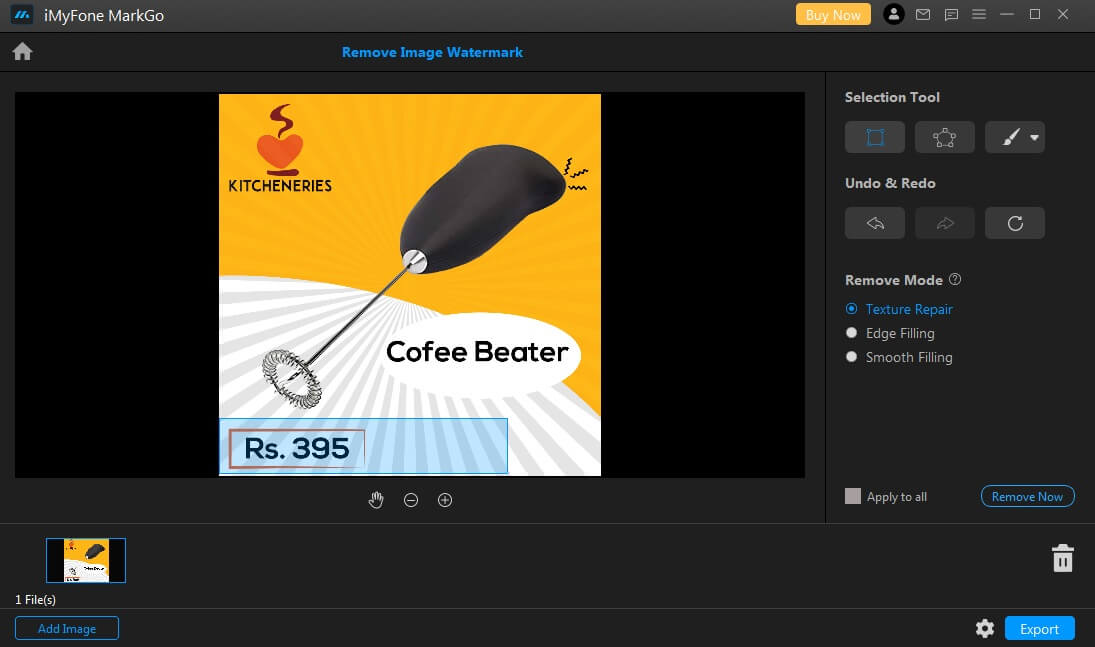Viewport: 1095px width, 647px height.
Task: Enable the Apply to all checkbox
Action: tap(853, 496)
